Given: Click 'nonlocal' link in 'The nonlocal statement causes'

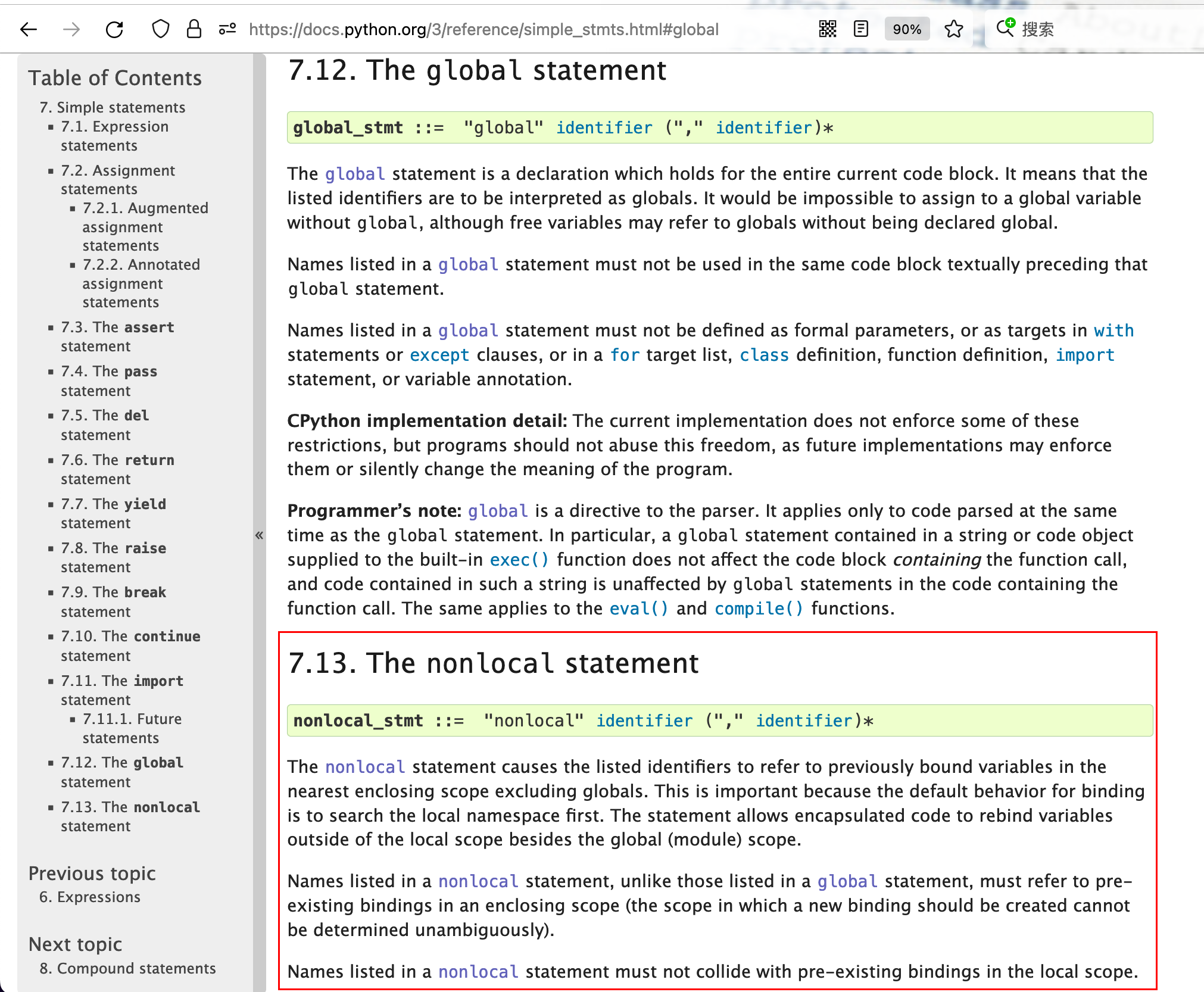Looking at the screenshot, I should pyautogui.click(x=365, y=767).
